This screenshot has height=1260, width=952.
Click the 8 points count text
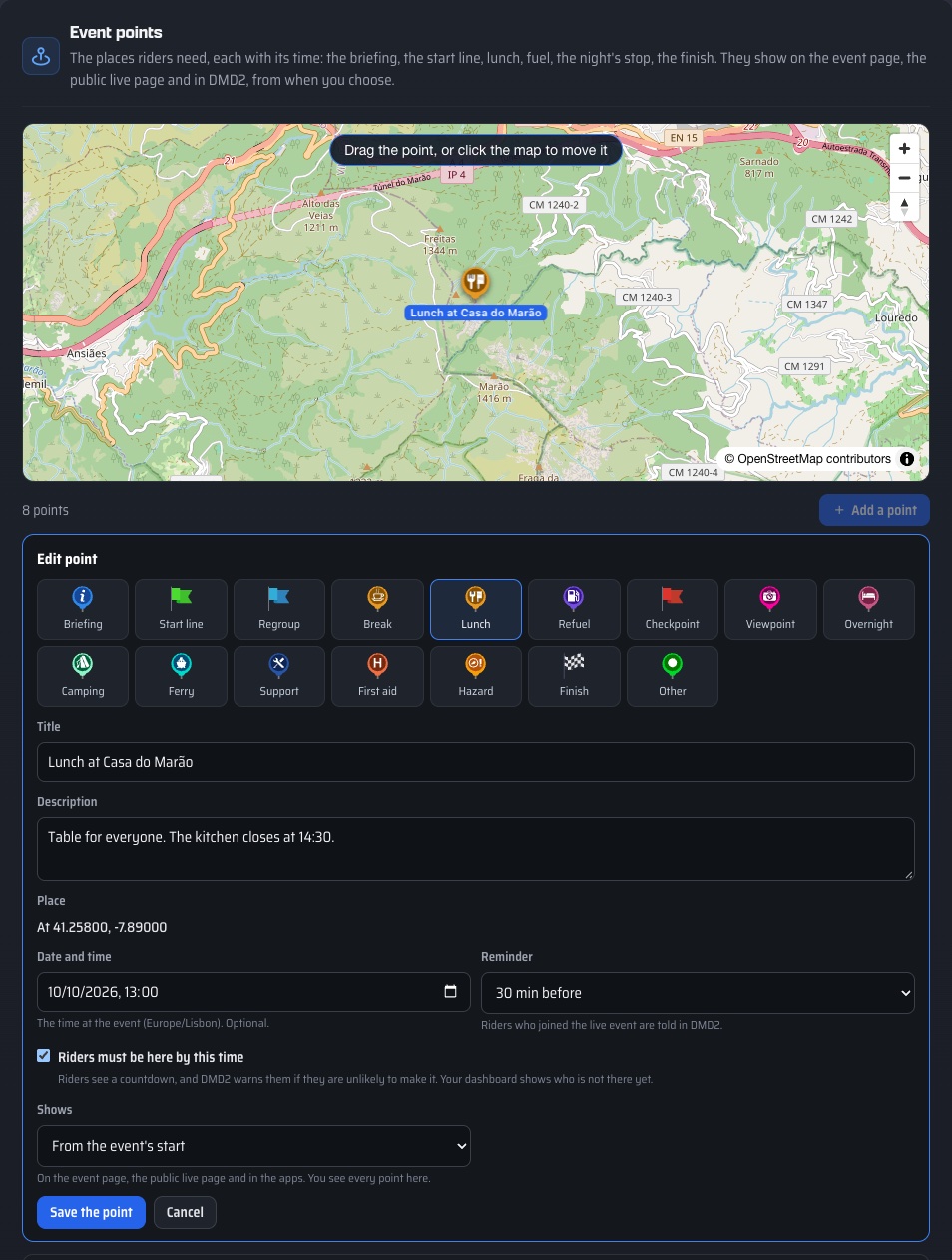[46, 510]
